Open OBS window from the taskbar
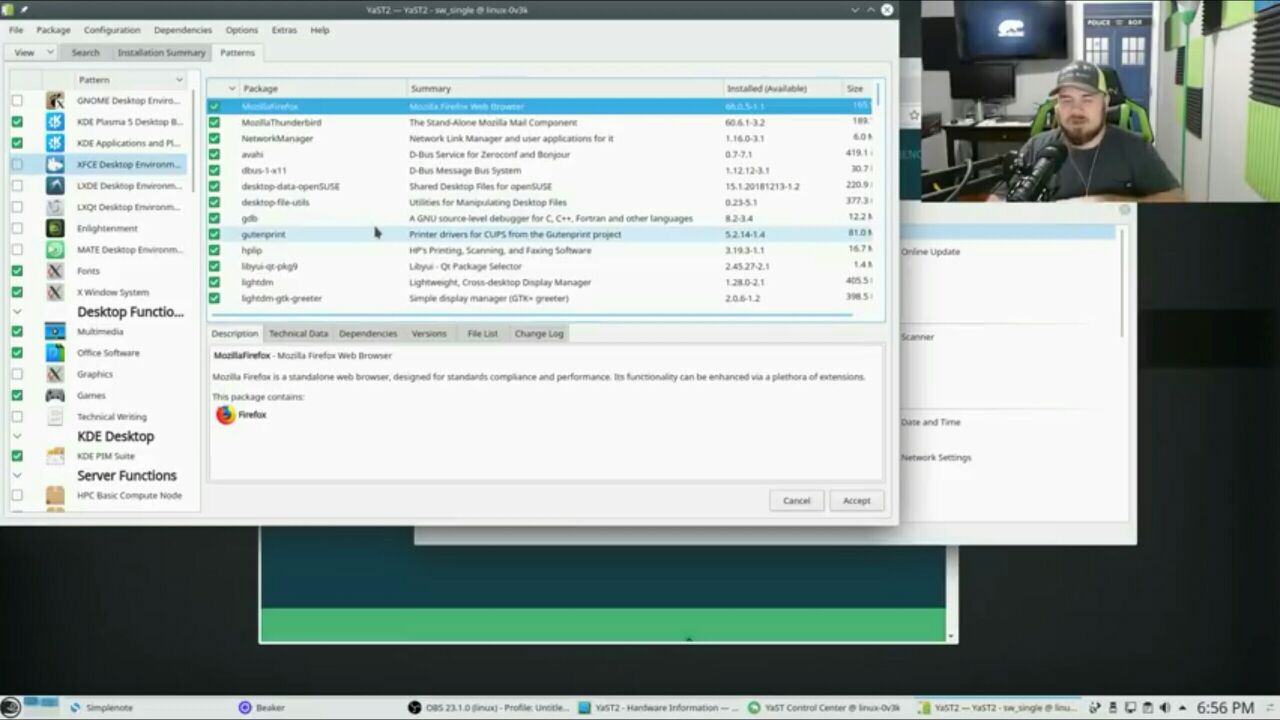Viewport: 1280px width, 720px height. click(x=489, y=708)
